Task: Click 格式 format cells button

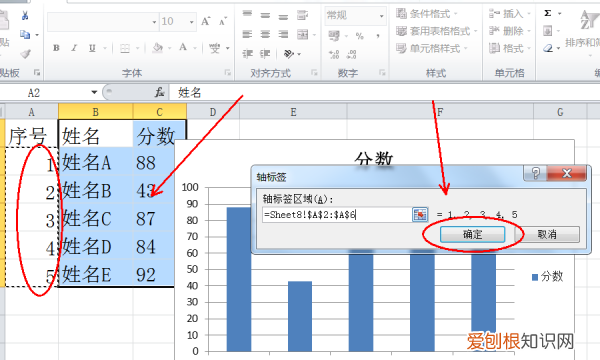Action: [510, 49]
